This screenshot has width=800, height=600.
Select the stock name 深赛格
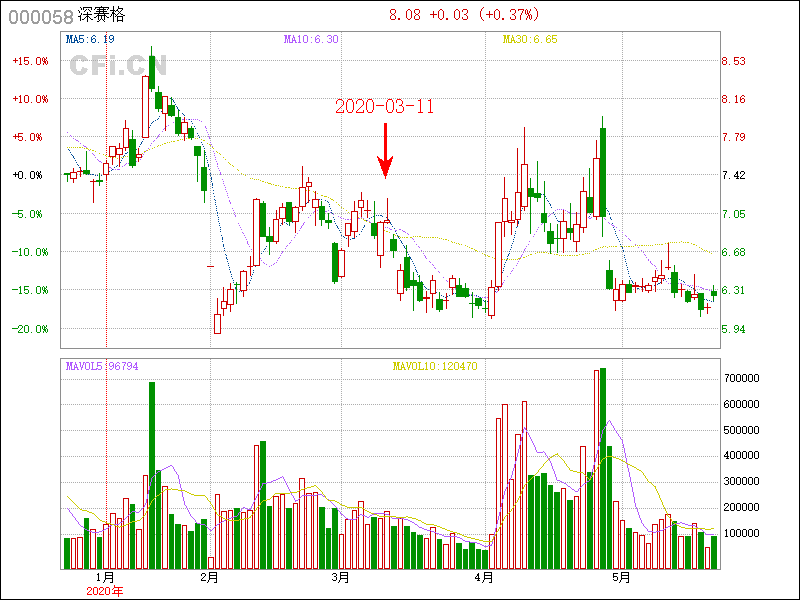tap(102, 15)
